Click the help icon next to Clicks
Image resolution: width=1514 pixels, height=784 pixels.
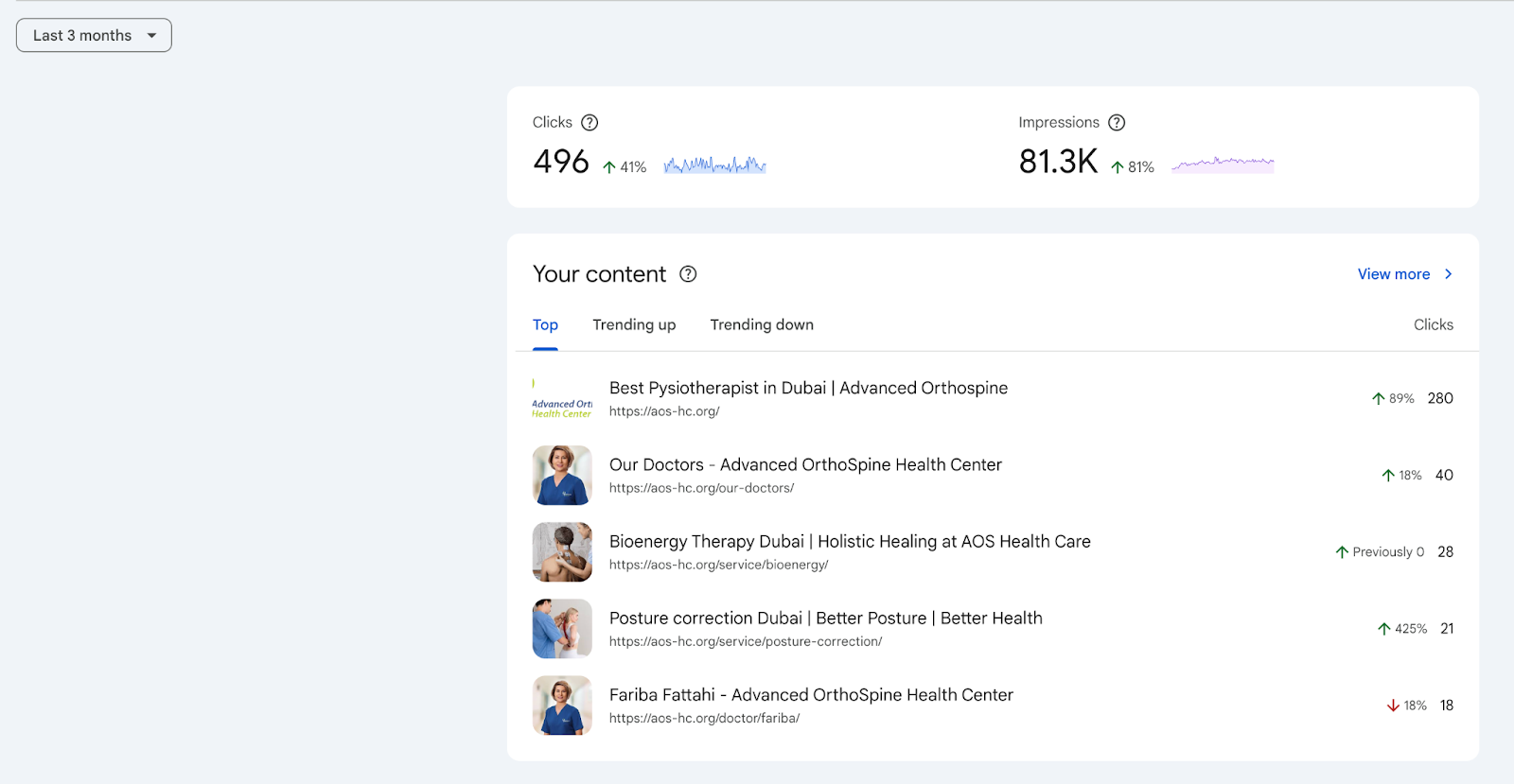590,122
